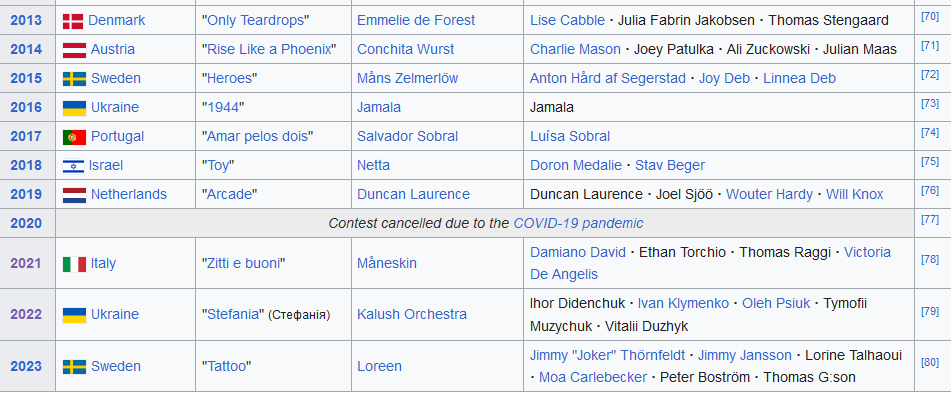This screenshot has width=951, height=396.
Task: Click the Denmark flag icon
Action: tap(73, 21)
